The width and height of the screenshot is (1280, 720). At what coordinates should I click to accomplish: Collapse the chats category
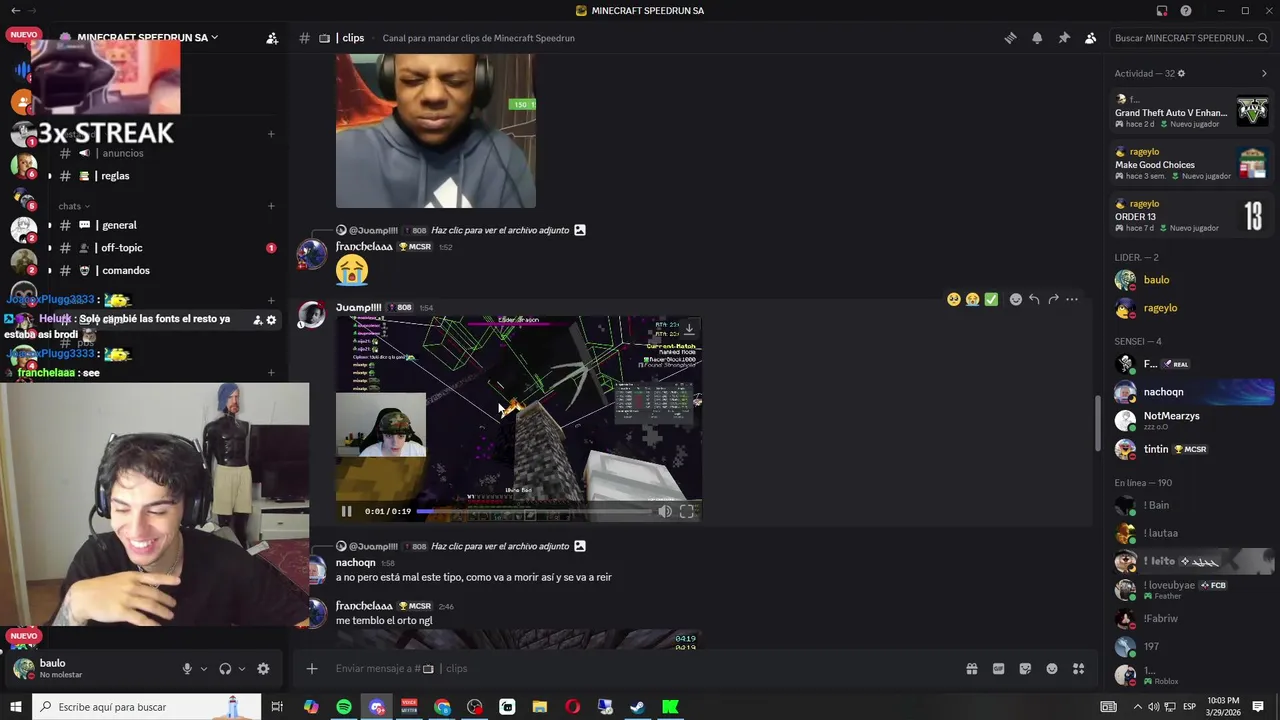(x=74, y=206)
